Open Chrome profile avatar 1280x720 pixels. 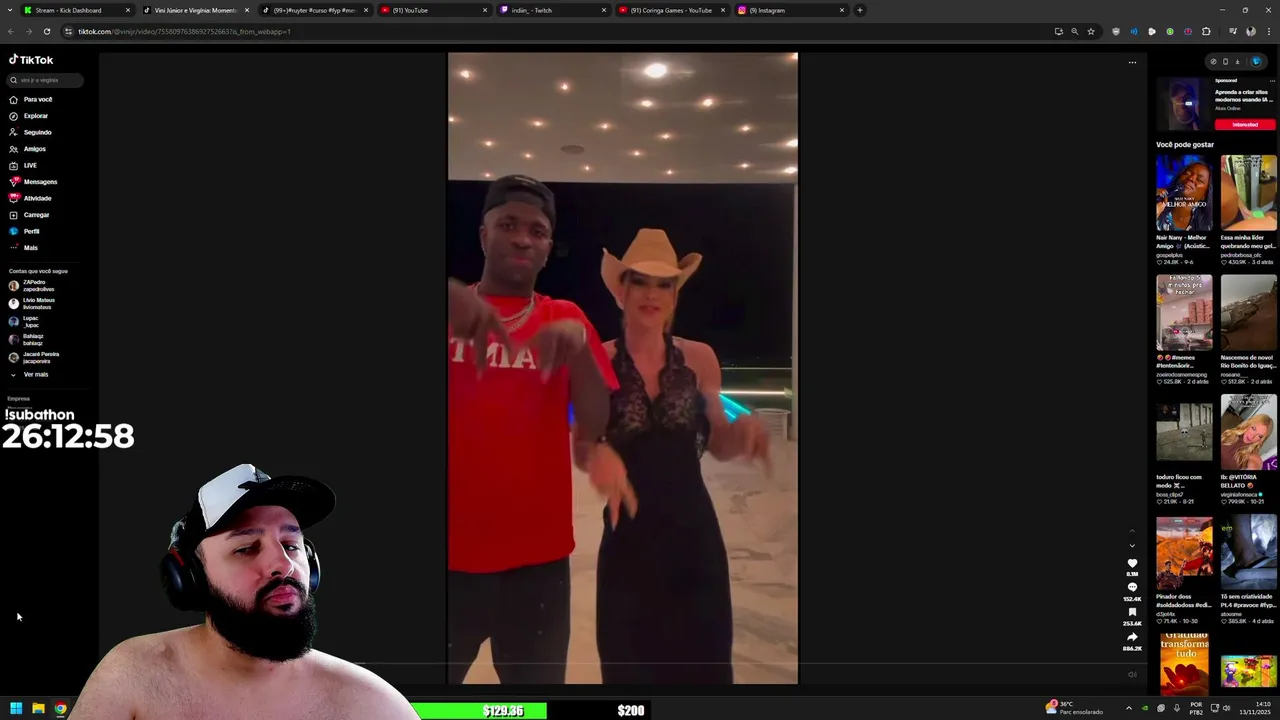pos(1251,31)
